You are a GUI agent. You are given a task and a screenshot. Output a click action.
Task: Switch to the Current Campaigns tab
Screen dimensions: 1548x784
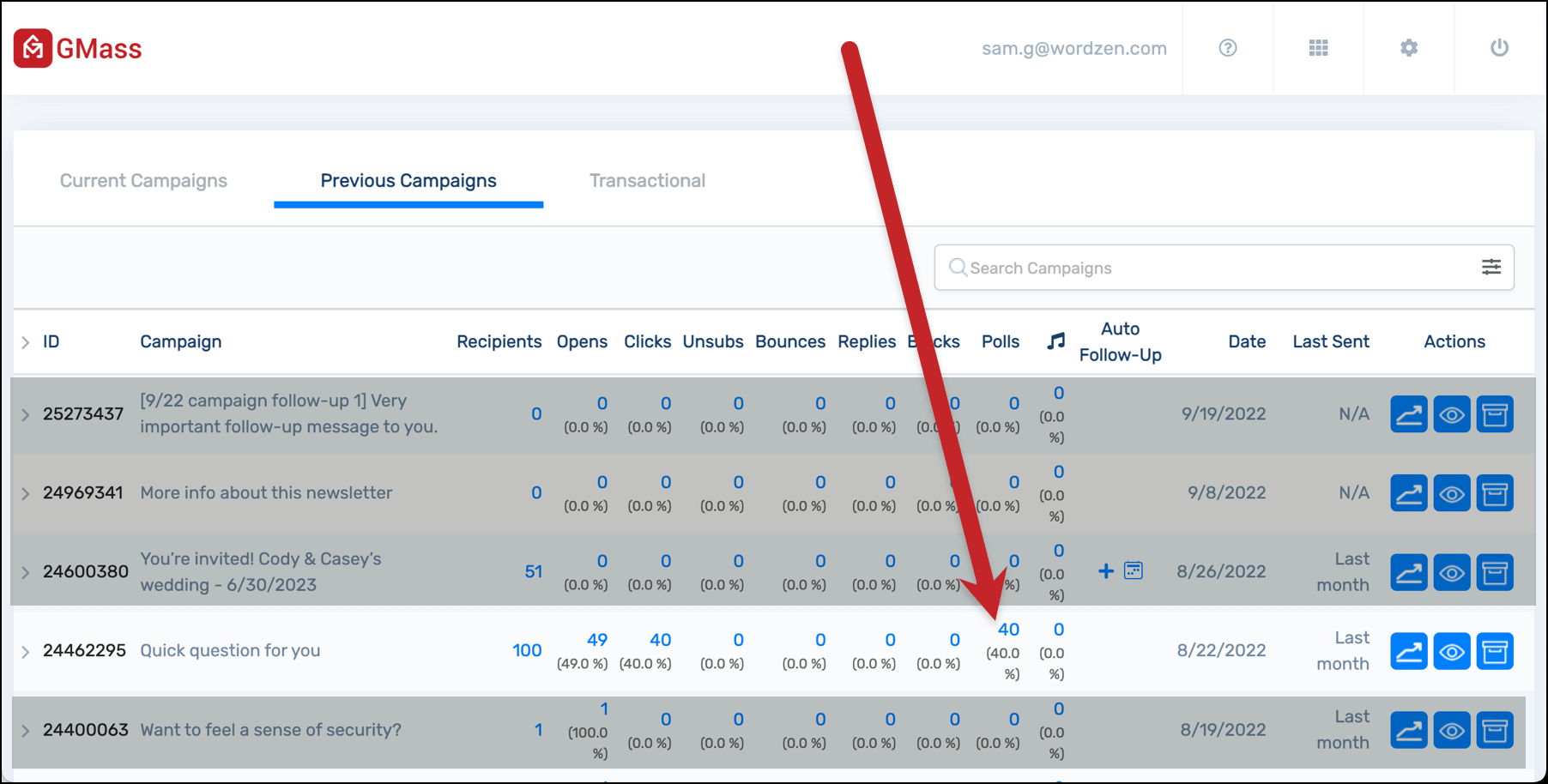tap(143, 181)
